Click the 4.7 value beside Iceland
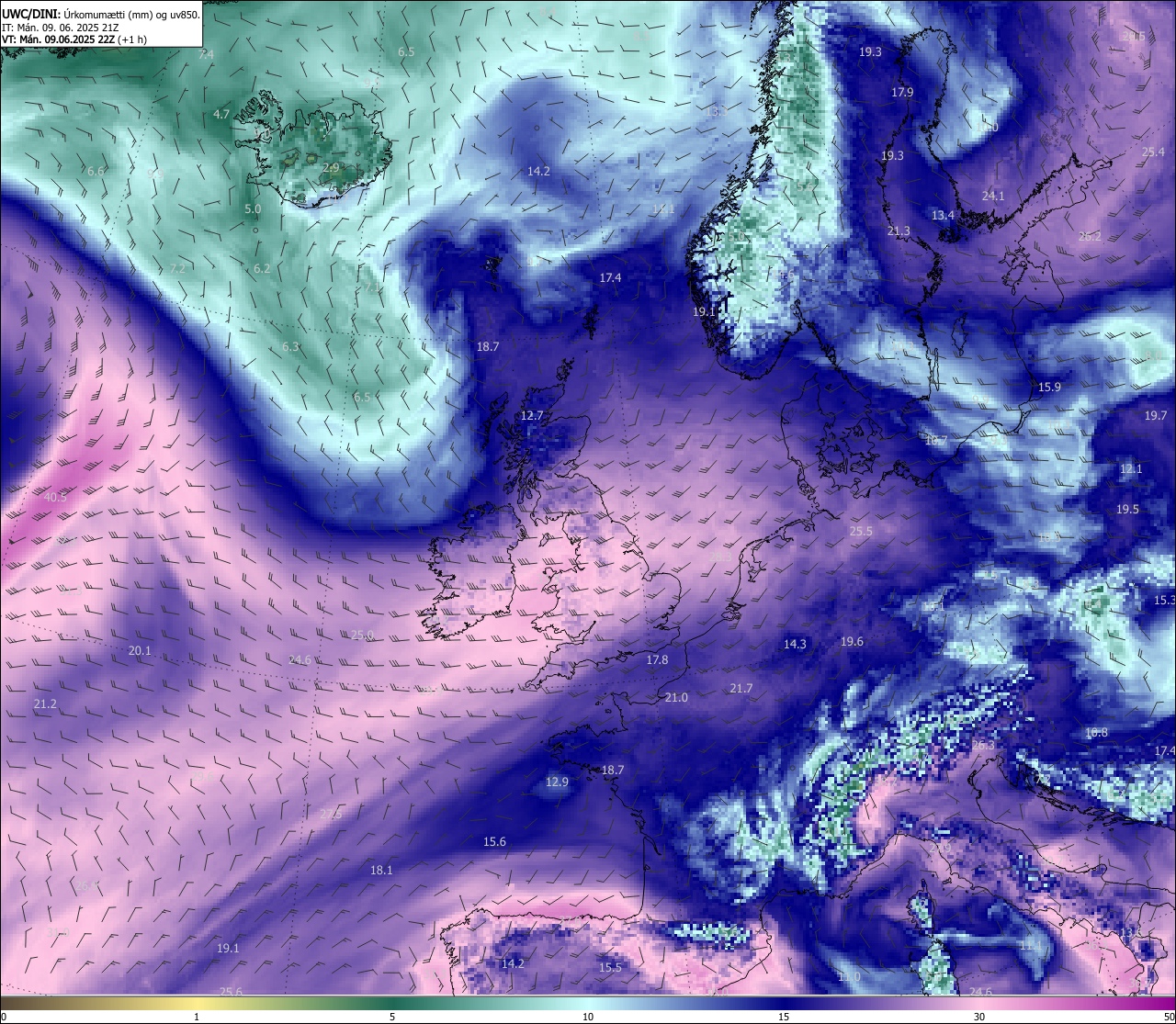 point(221,115)
